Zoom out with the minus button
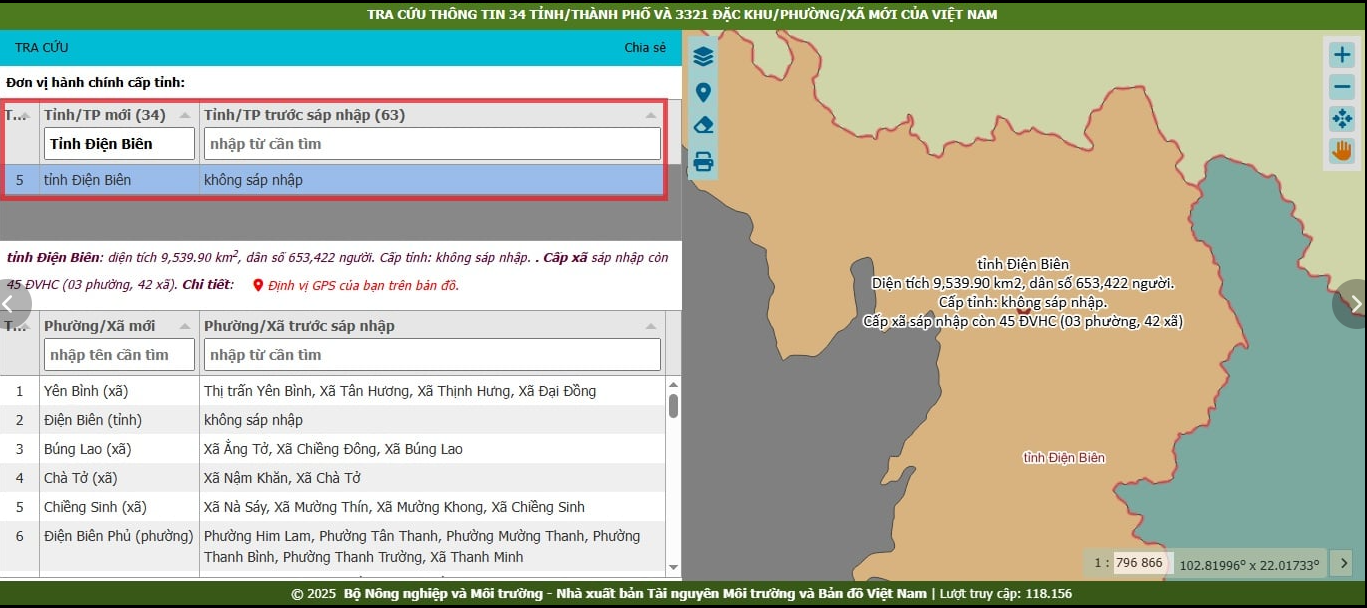The width and height of the screenshot is (1367, 608). point(1341,87)
